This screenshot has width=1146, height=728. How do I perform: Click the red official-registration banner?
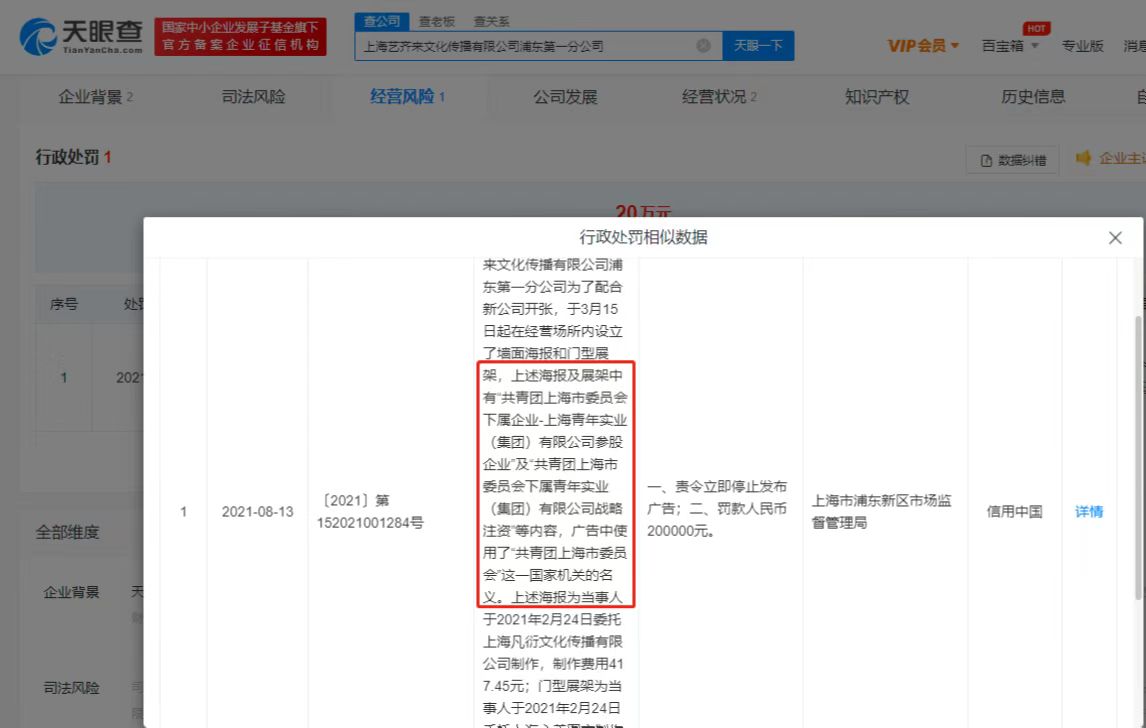click(x=240, y=37)
